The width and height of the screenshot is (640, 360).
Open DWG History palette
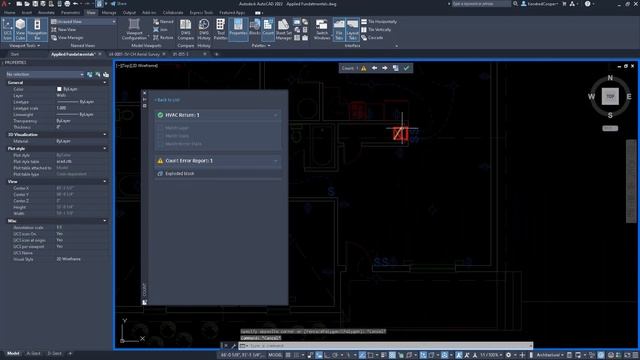click(x=204, y=29)
